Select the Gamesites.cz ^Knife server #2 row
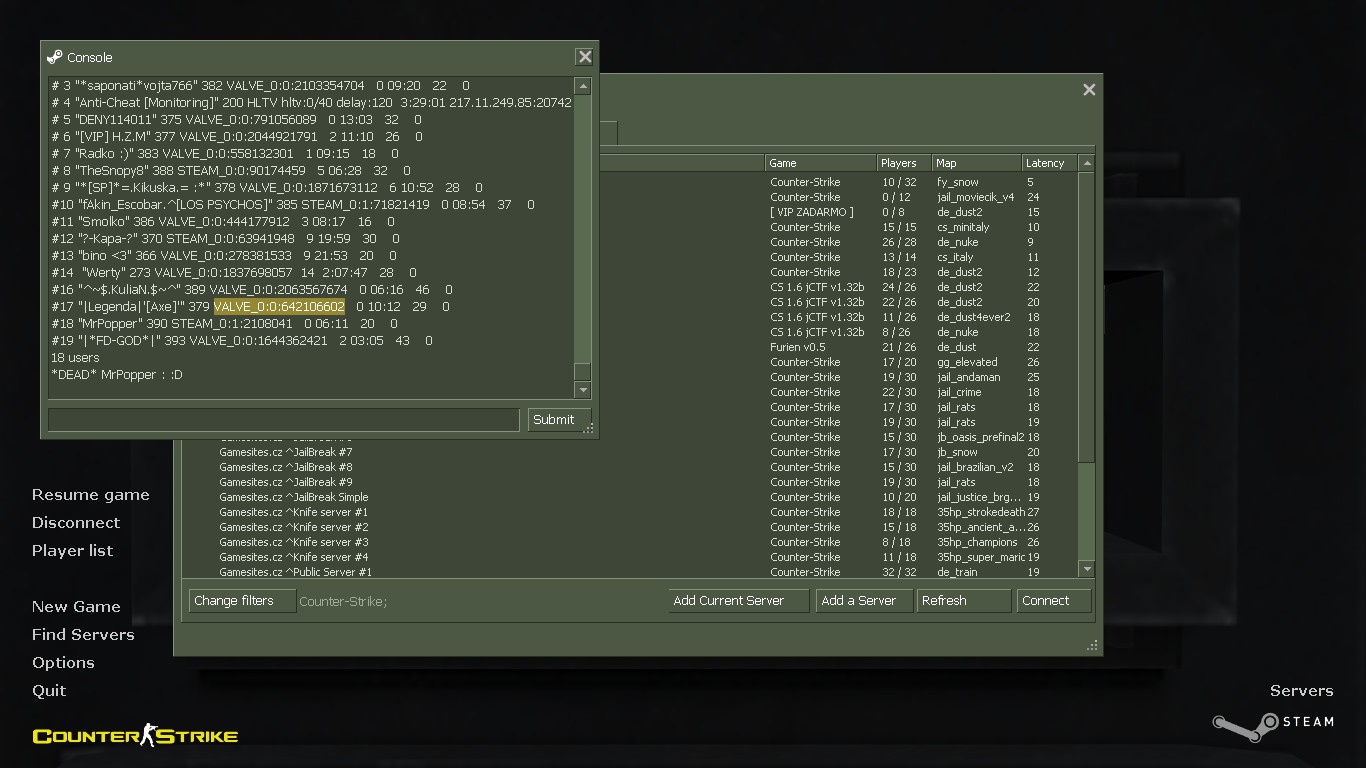Image resolution: width=1366 pixels, height=768 pixels. click(294, 527)
